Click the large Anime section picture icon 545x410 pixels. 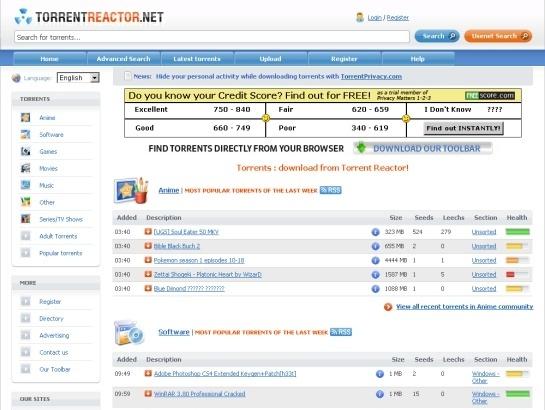[131, 190]
